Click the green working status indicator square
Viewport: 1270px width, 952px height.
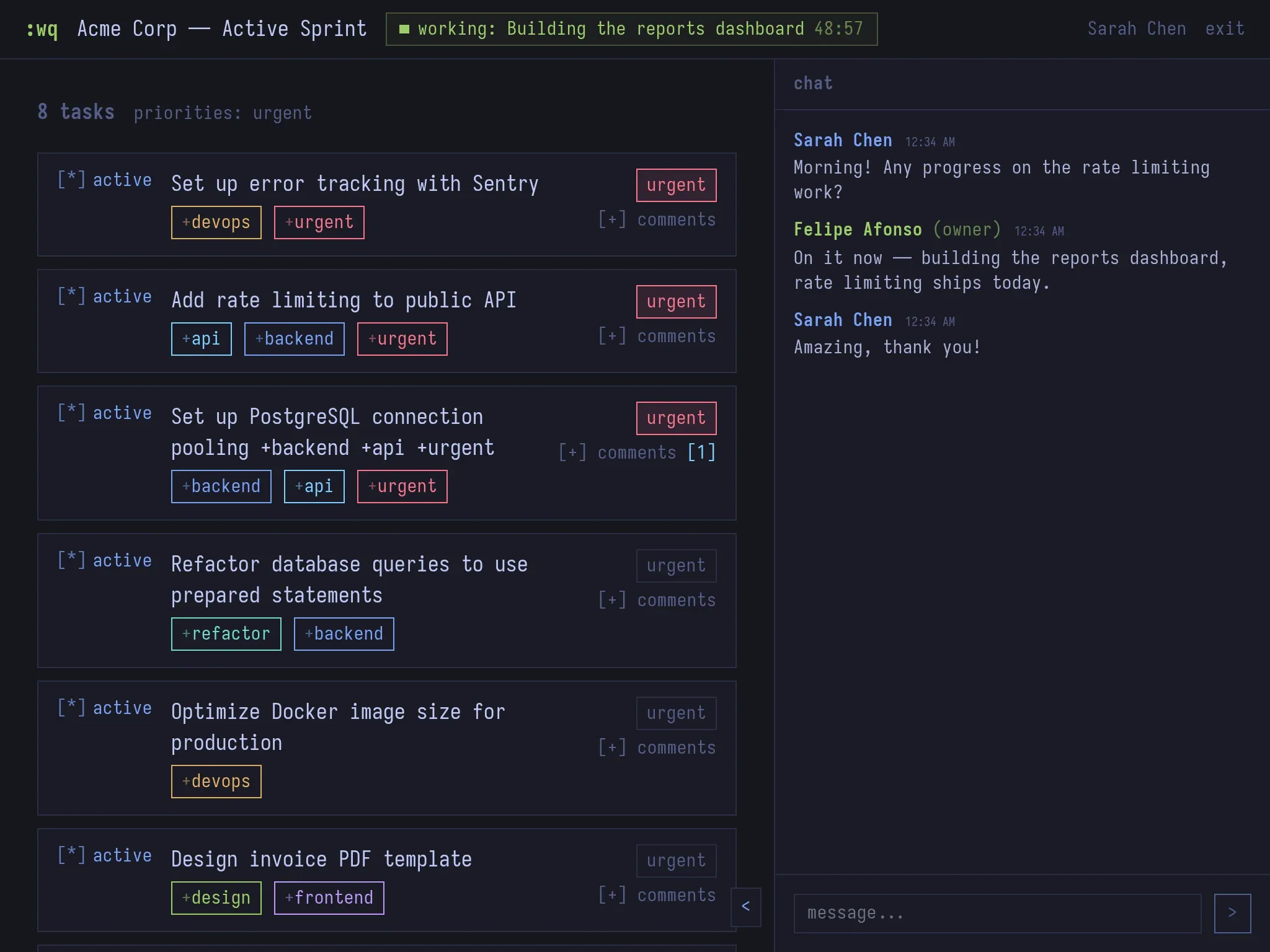click(x=404, y=29)
